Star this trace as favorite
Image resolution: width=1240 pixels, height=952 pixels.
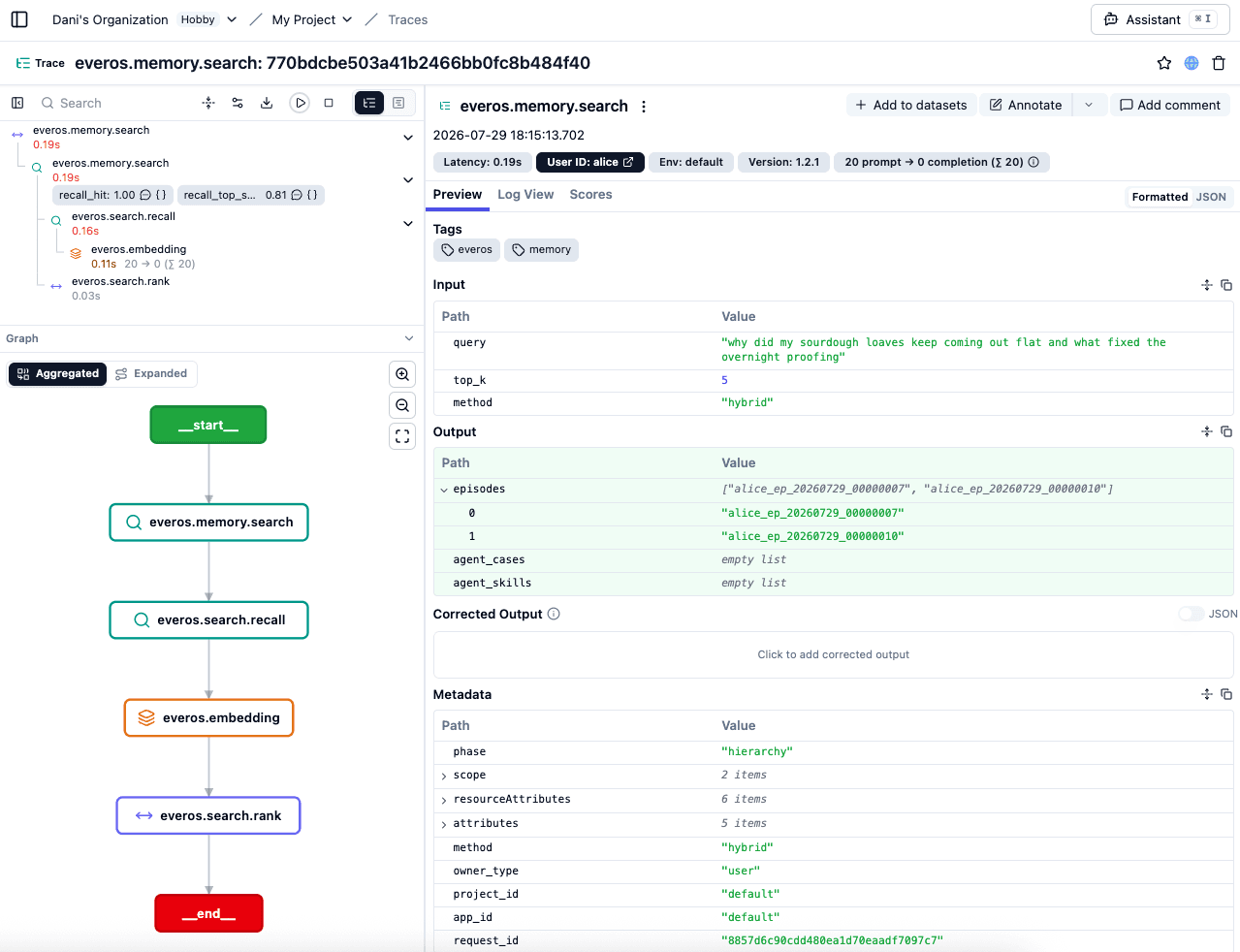(1164, 63)
